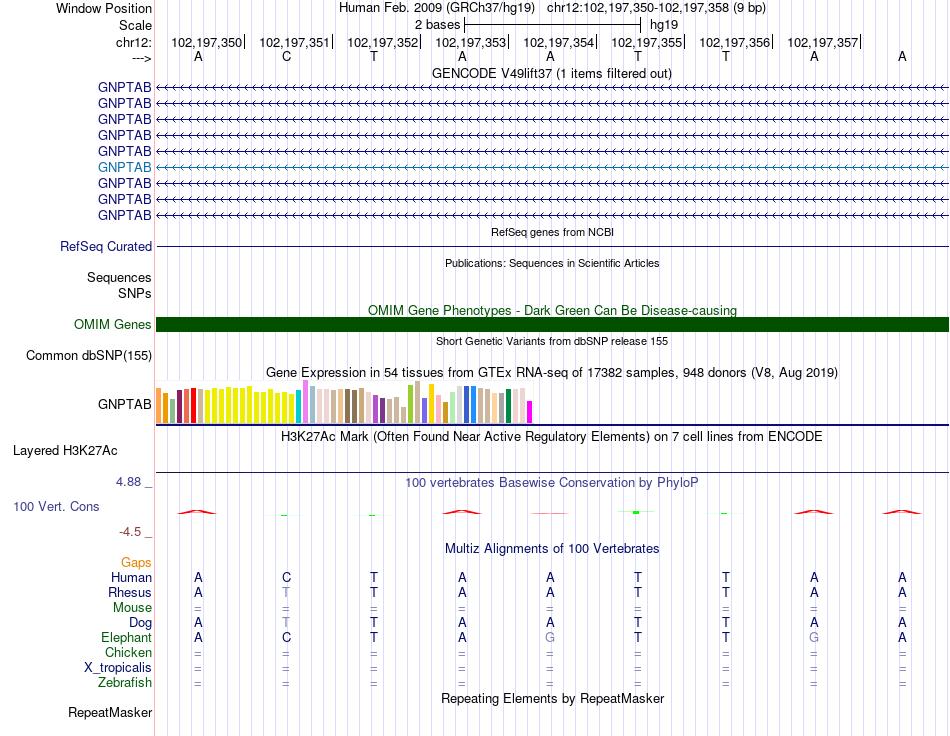Click the GENCODE V49lift37 track title

coord(551,74)
